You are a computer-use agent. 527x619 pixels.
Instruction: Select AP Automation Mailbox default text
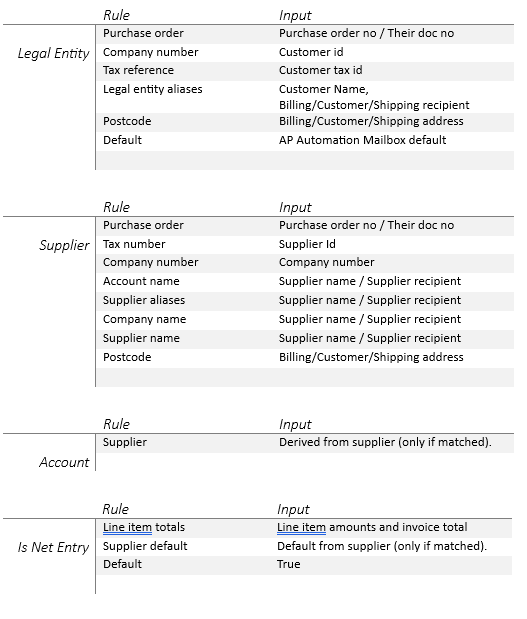pos(362,140)
